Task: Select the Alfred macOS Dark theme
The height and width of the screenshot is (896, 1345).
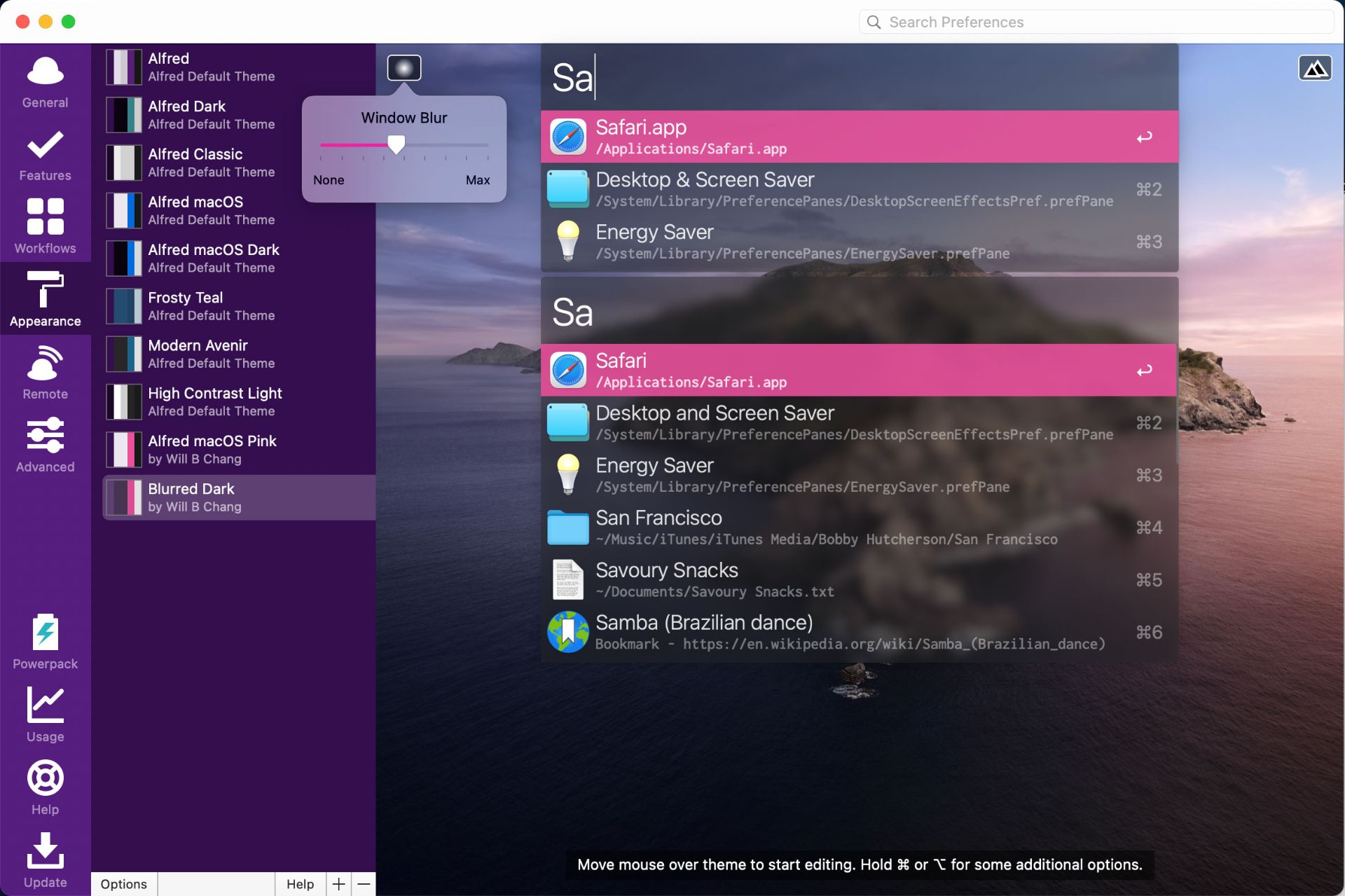Action: [x=239, y=258]
